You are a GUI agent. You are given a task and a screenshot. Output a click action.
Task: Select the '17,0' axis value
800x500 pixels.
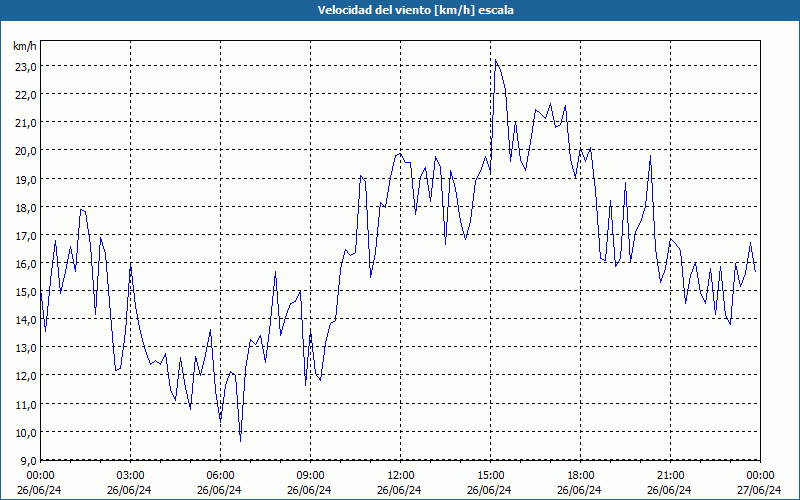[x=26, y=236]
